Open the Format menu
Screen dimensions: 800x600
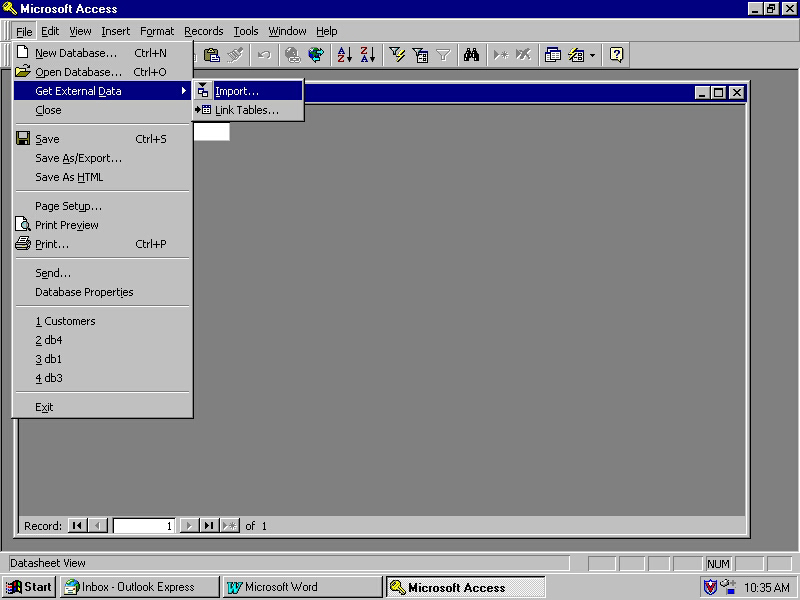click(x=157, y=32)
